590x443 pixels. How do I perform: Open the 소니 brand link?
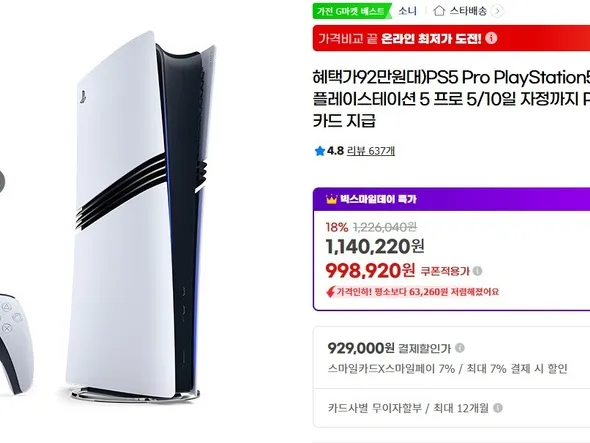[408, 11]
